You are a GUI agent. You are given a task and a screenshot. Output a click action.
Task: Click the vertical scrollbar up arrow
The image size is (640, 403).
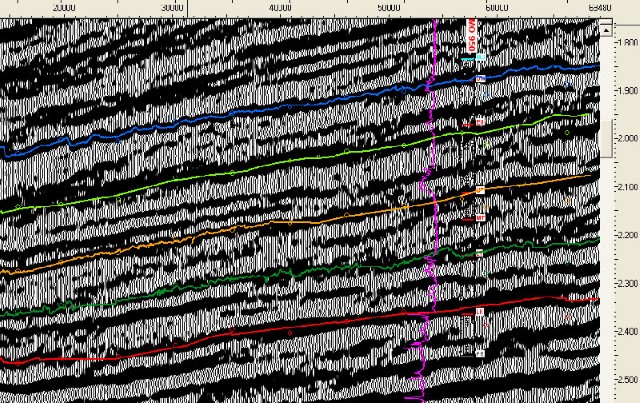click(606, 29)
